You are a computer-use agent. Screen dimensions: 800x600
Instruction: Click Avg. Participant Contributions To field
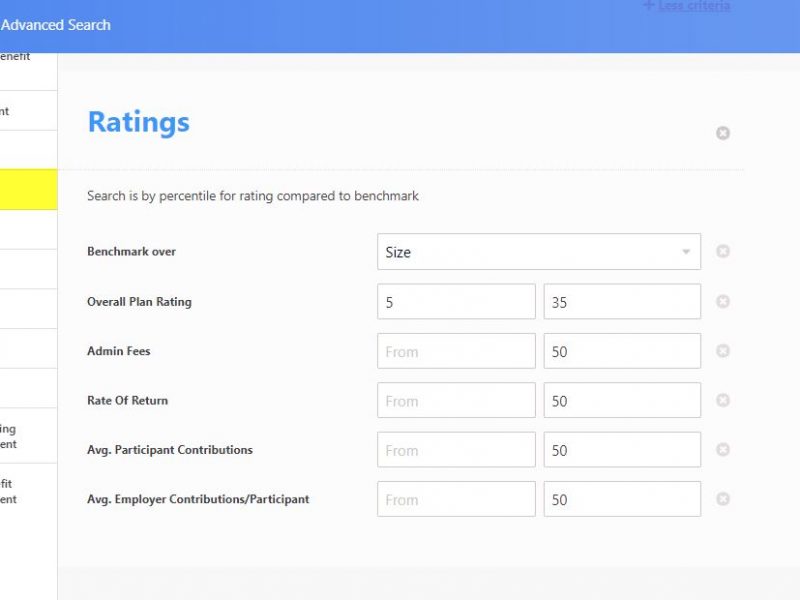622,450
